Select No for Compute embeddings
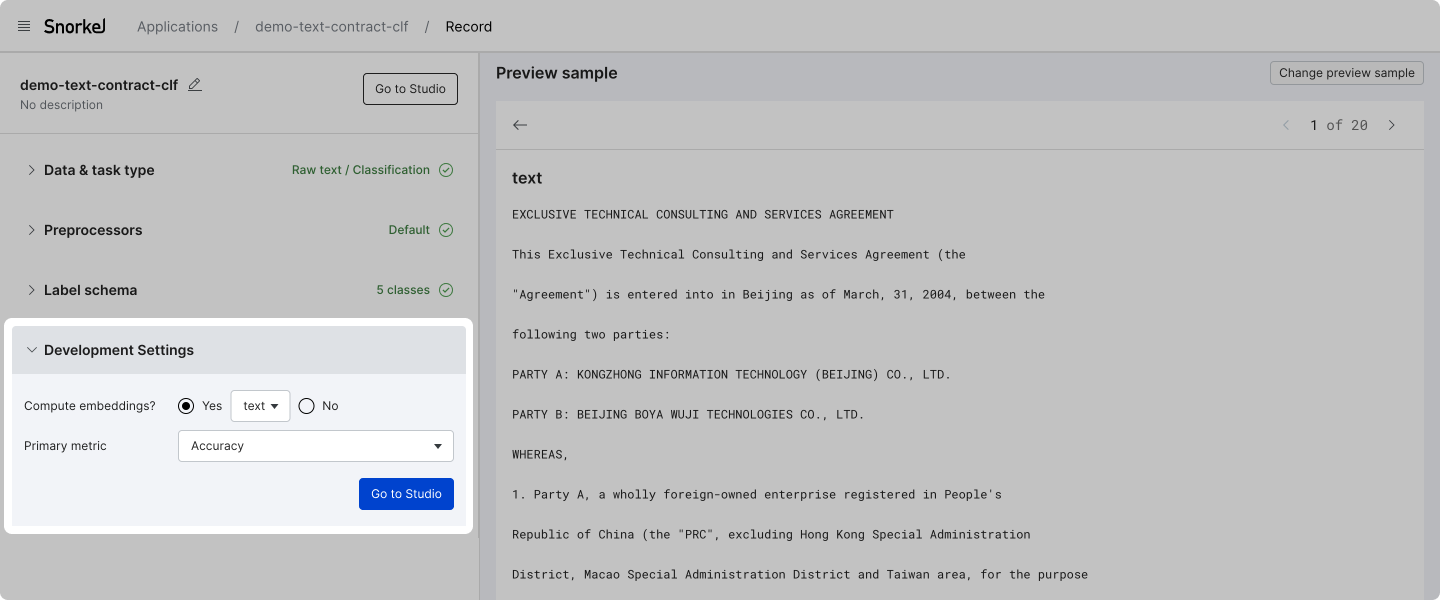1440x600 pixels. tap(307, 406)
